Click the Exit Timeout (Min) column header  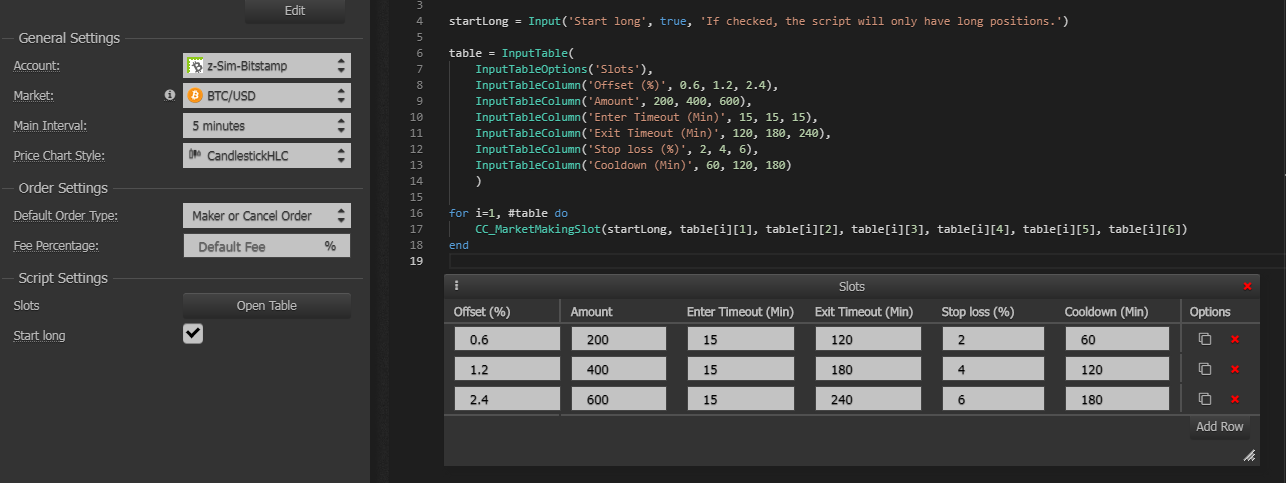click(864, 312)
